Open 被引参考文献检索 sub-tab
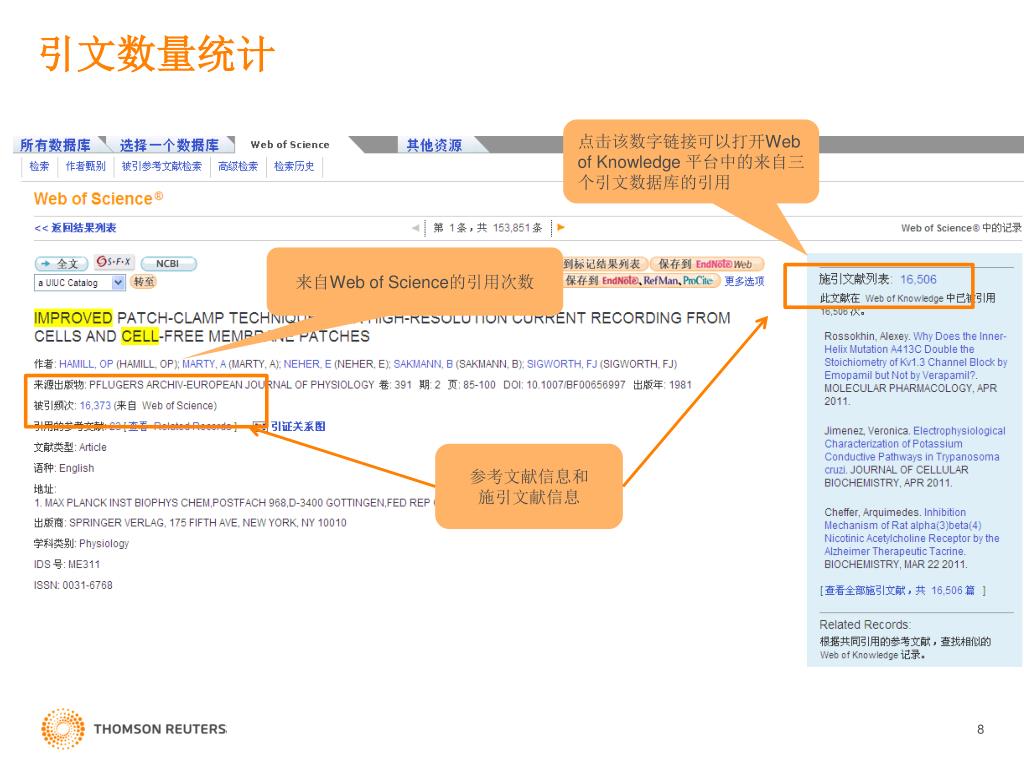Image resolution: width=1024 pixels, height=768 pixels. [162, 167]
